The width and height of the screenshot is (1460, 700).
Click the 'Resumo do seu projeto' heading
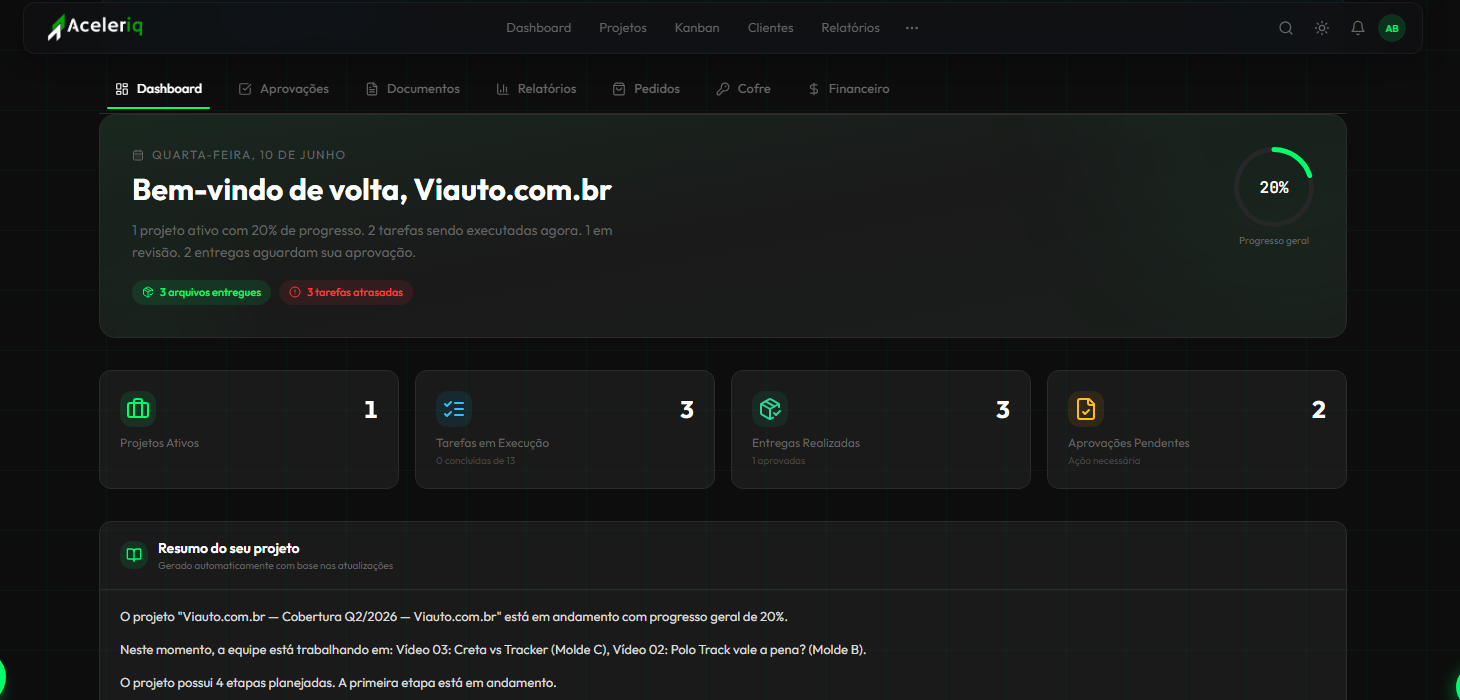tap(229, 548)
